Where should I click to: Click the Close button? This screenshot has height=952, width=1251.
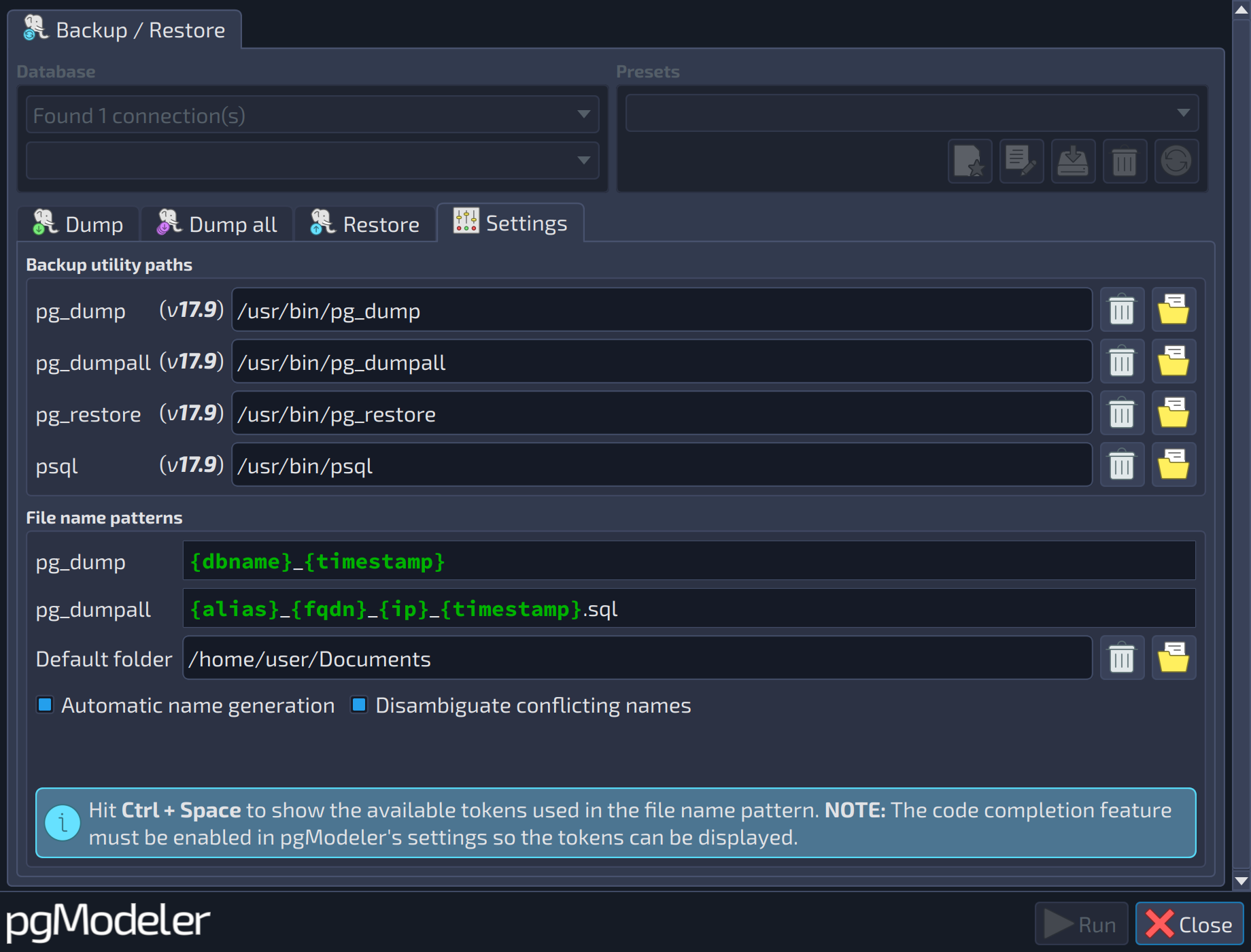pos(1190,924)
